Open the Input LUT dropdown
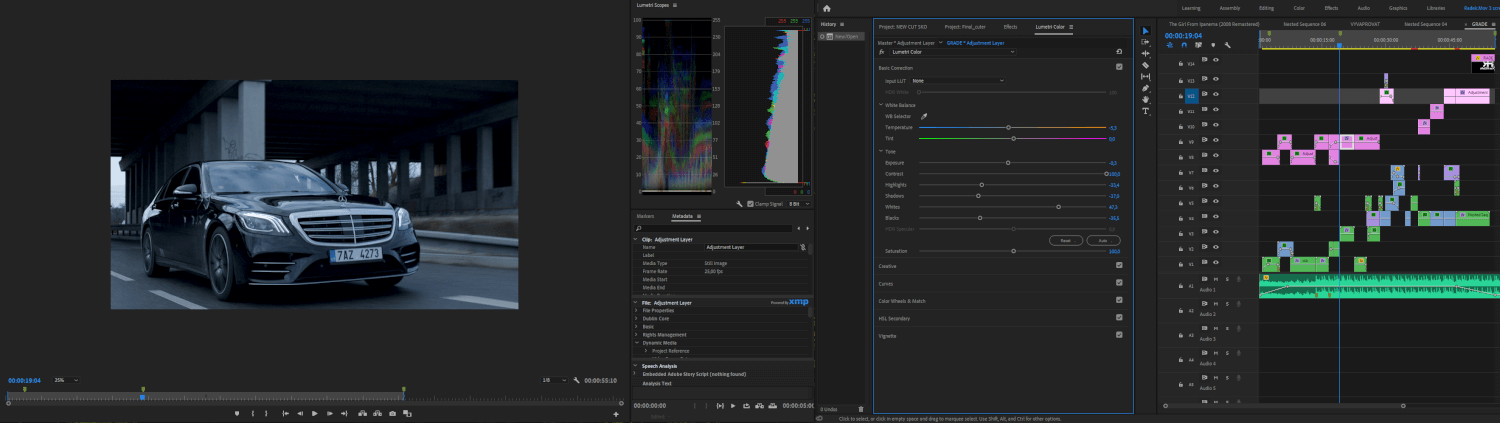Viewport: 1500px width, 423px height. coord(957,80)
